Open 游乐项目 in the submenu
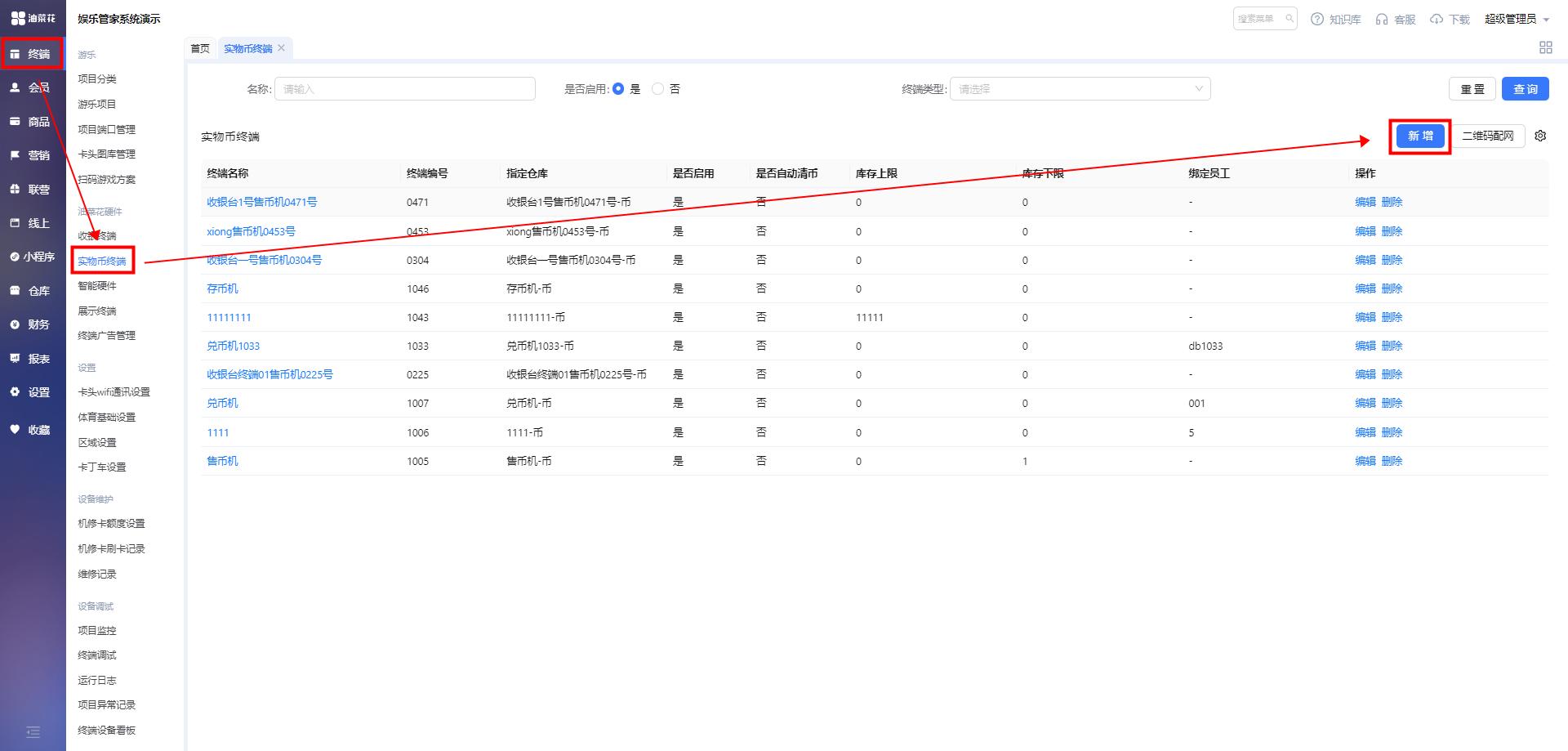Viewport: 1568px width, 751px height. 97,105
